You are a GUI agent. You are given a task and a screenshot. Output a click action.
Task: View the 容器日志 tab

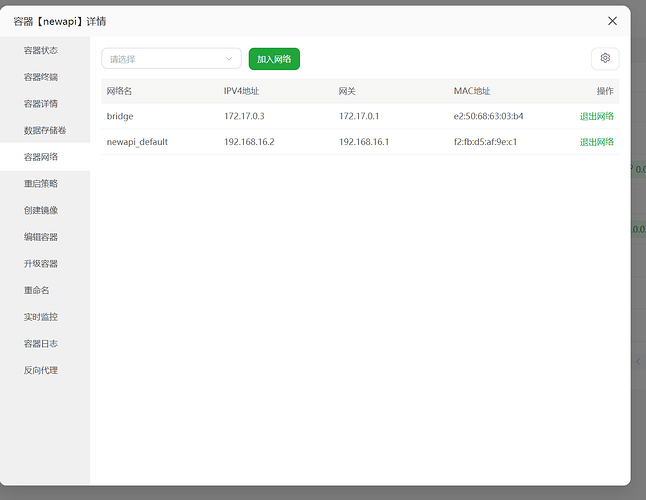point(45,343)
